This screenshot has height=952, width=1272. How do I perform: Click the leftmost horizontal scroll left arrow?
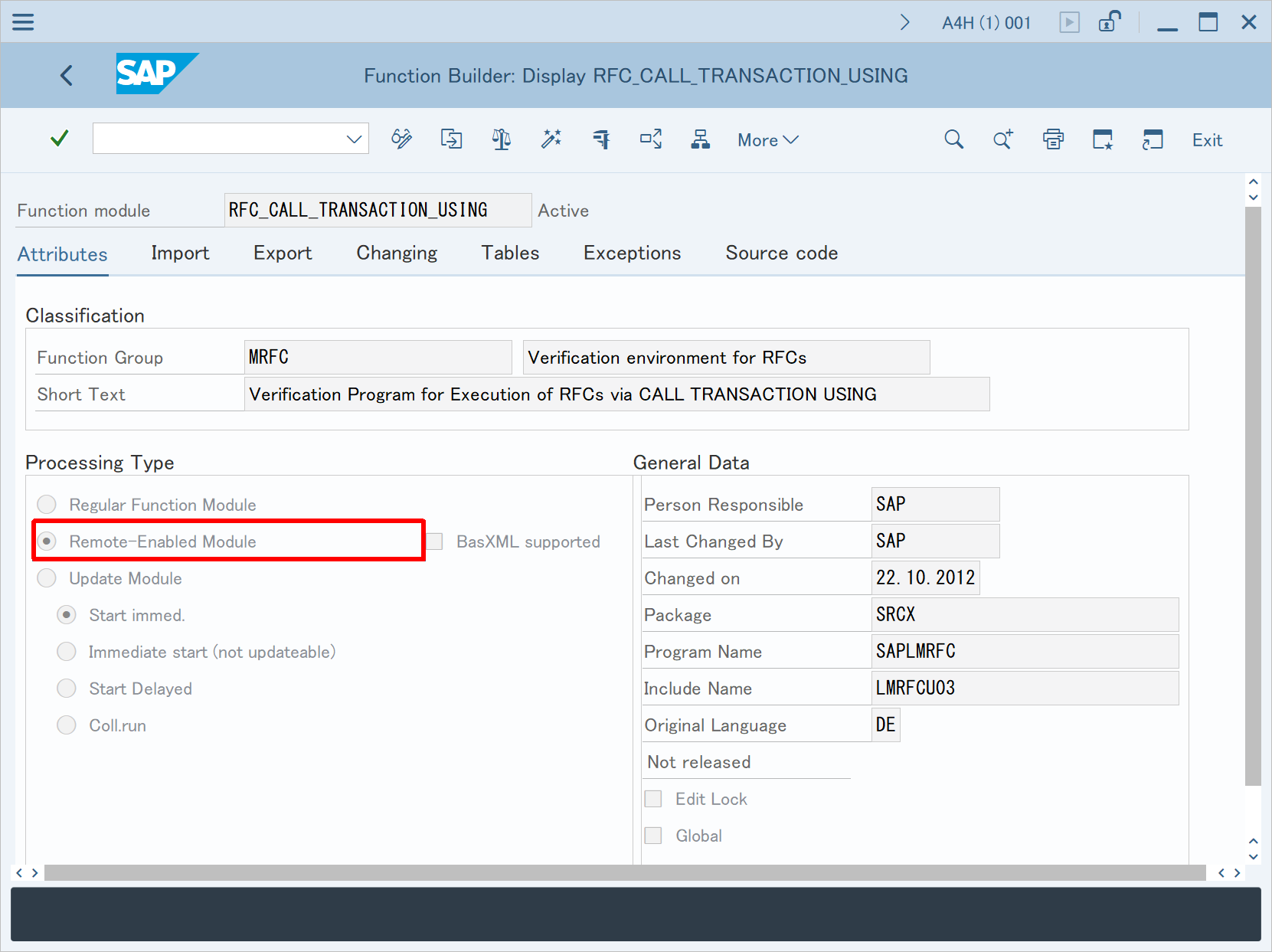tap(20, 873)
